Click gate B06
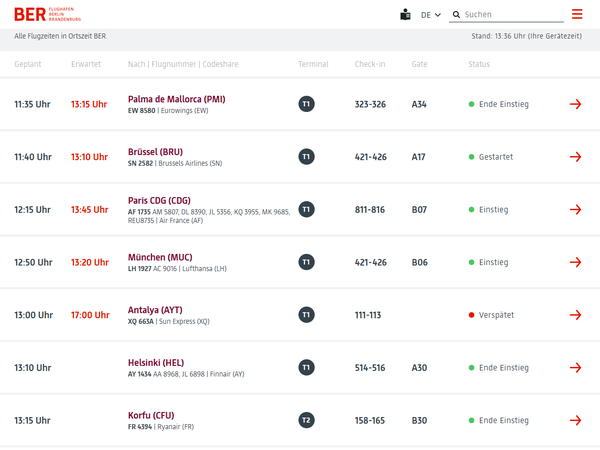 click(420, 262)
